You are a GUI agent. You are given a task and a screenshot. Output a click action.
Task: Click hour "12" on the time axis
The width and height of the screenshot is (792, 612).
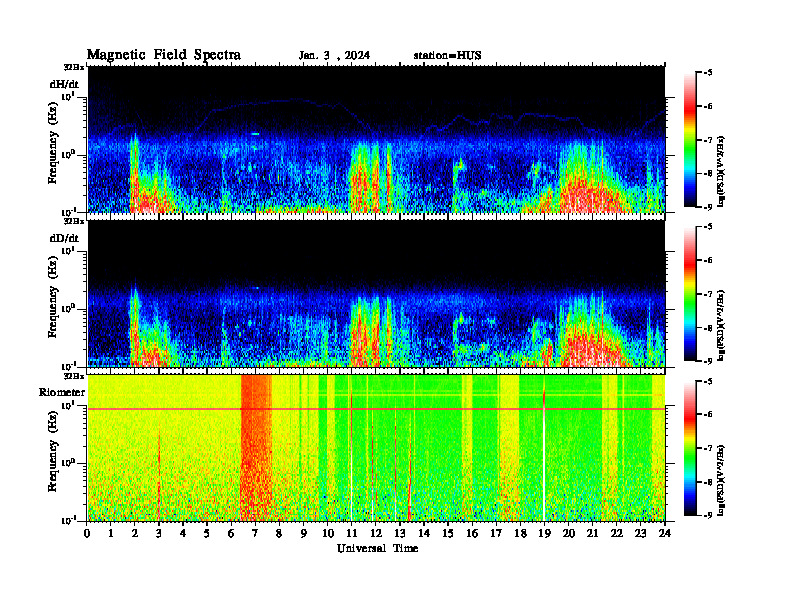[376, 533]
